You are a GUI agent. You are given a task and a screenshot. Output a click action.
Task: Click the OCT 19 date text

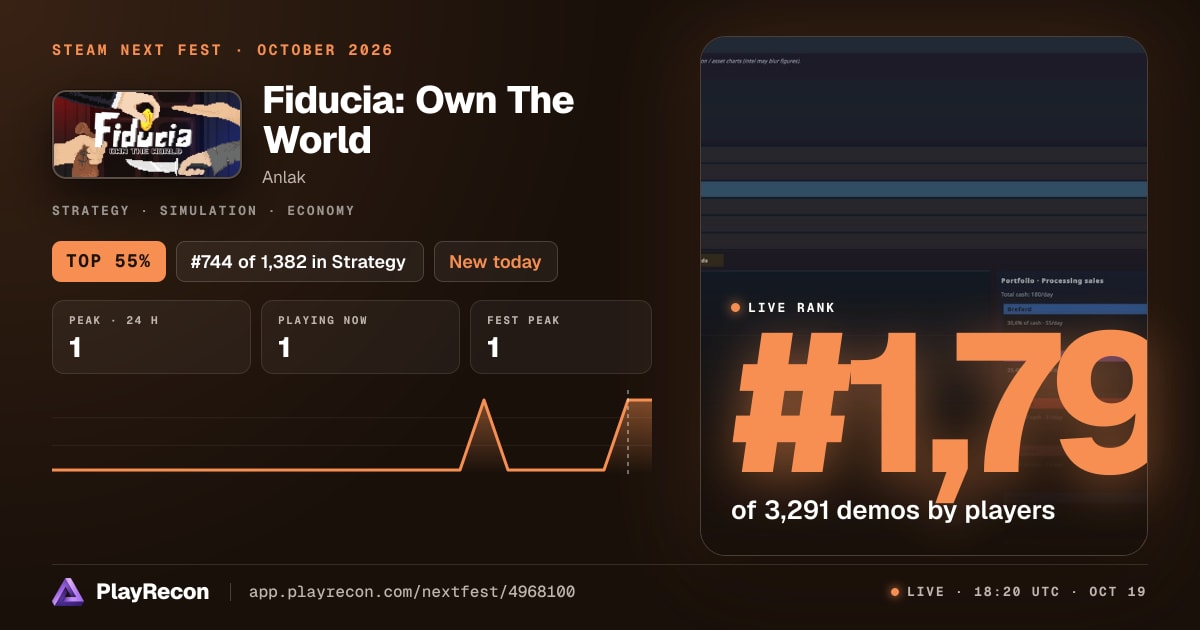[1117, 592]
